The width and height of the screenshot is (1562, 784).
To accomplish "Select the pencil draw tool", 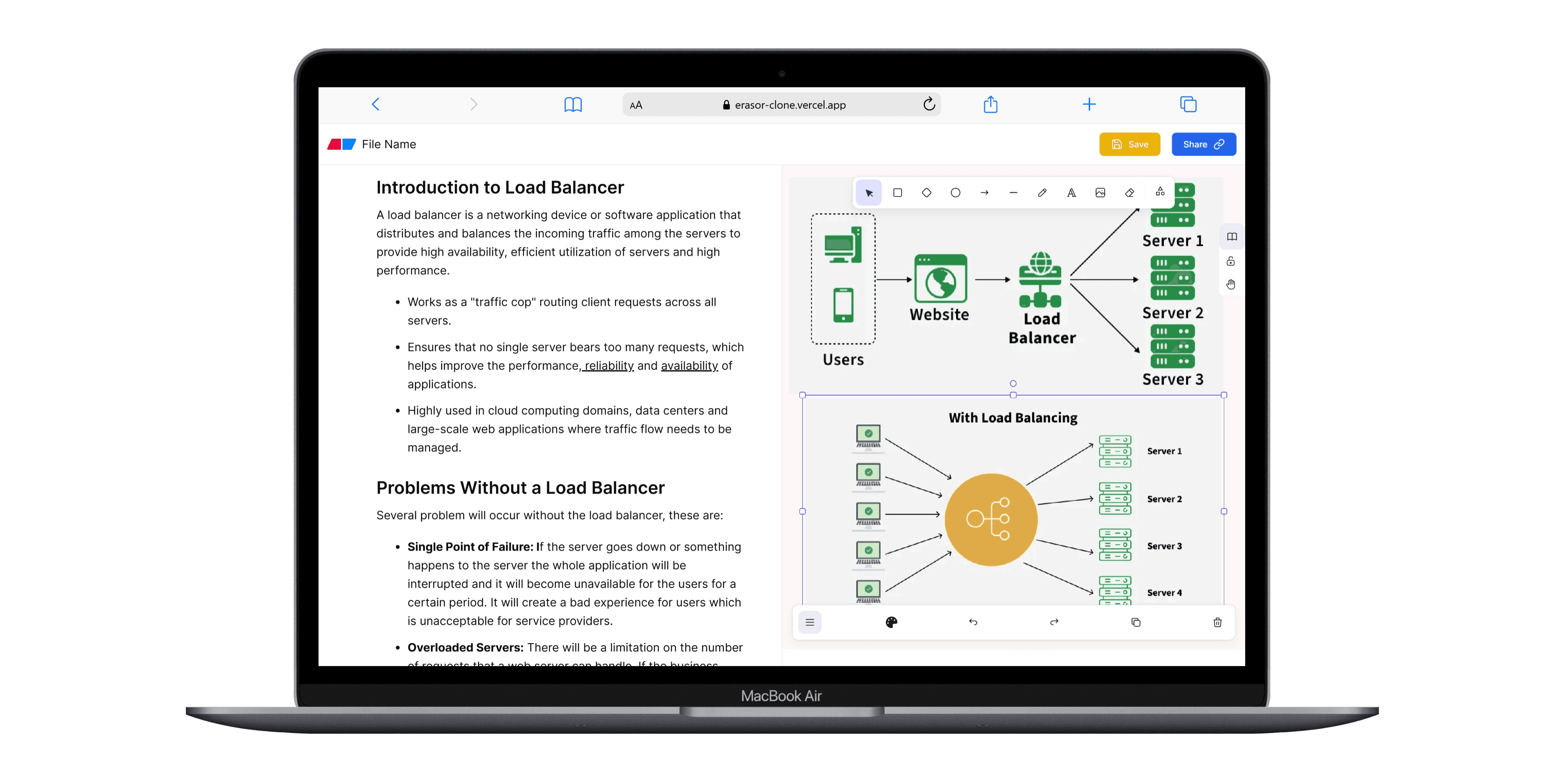I will (x=1042, y=193).
